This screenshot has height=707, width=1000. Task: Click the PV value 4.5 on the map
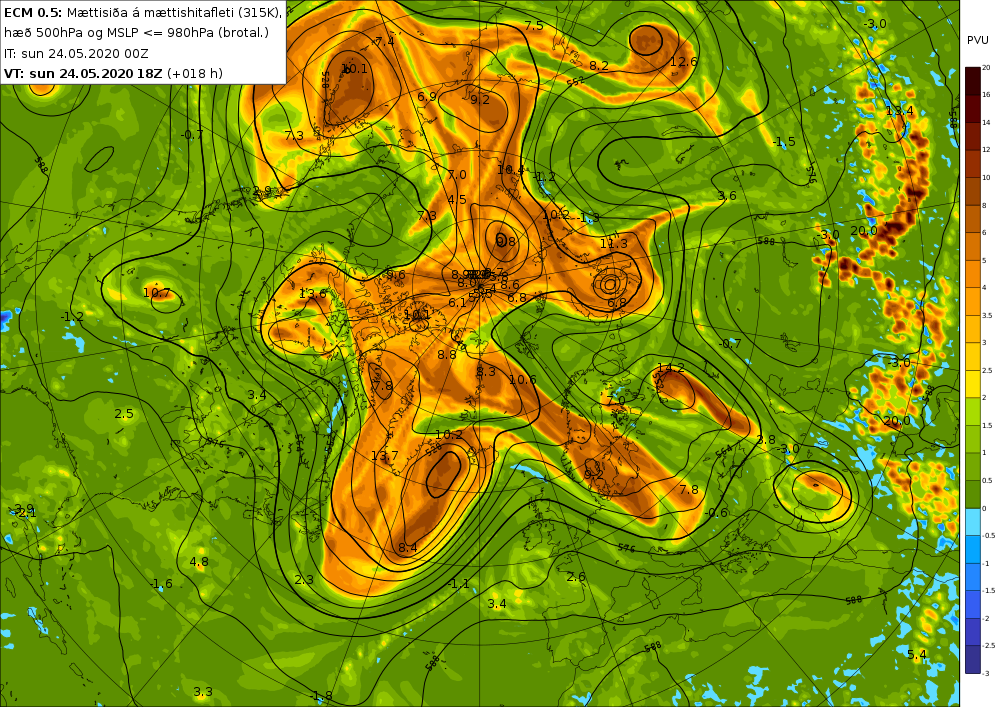[x=457, y=200]
